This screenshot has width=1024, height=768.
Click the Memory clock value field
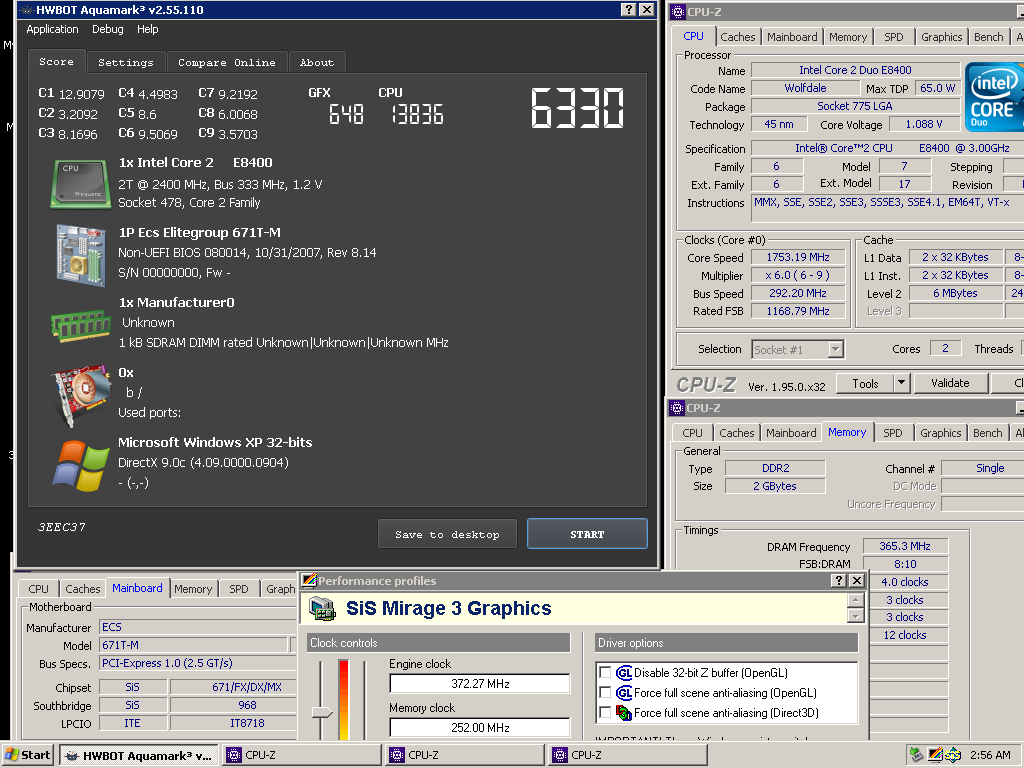point(480,727)
